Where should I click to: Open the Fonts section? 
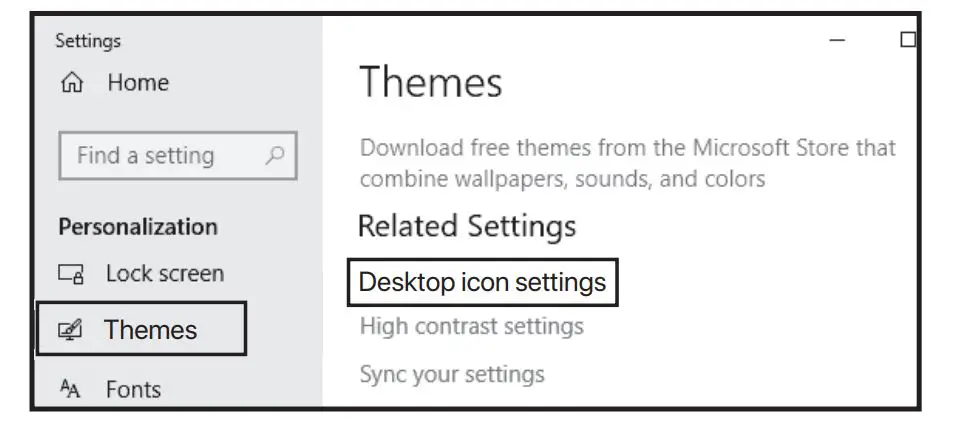[133, 388]
